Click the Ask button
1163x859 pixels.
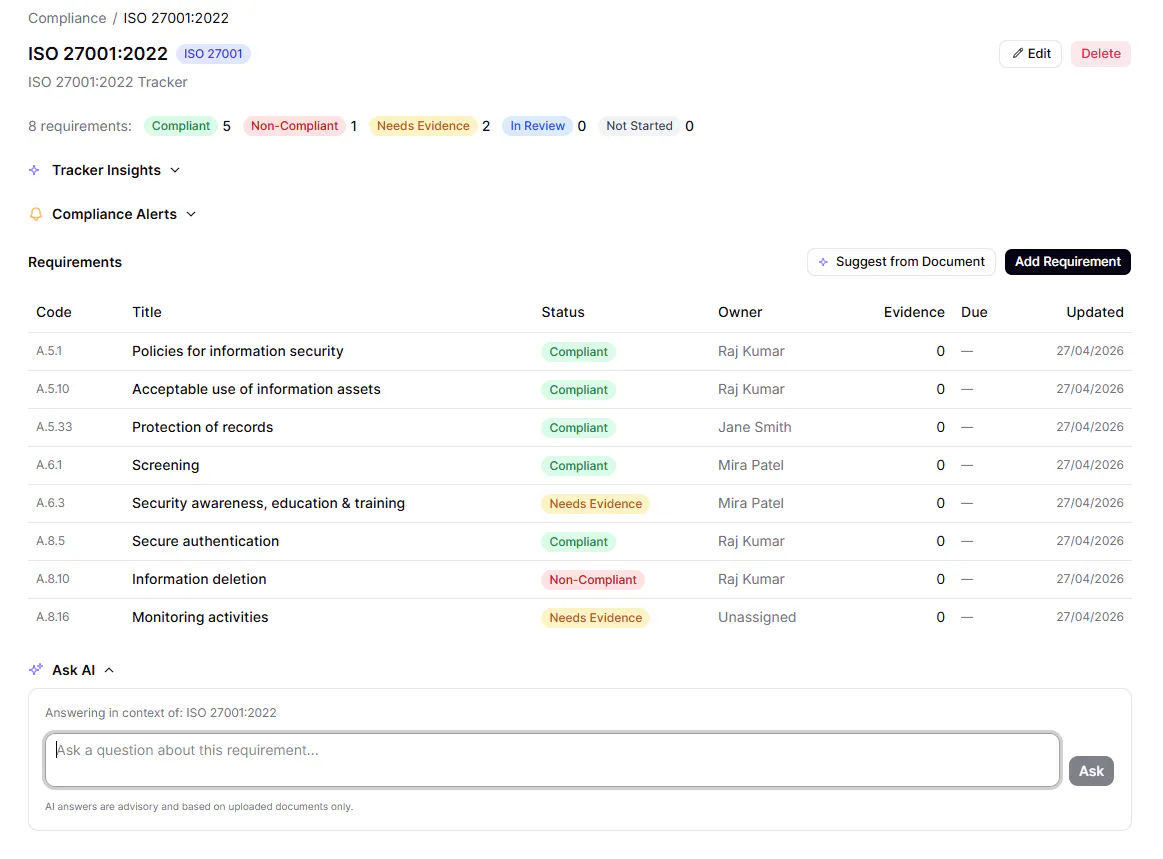coord(1091,771)
